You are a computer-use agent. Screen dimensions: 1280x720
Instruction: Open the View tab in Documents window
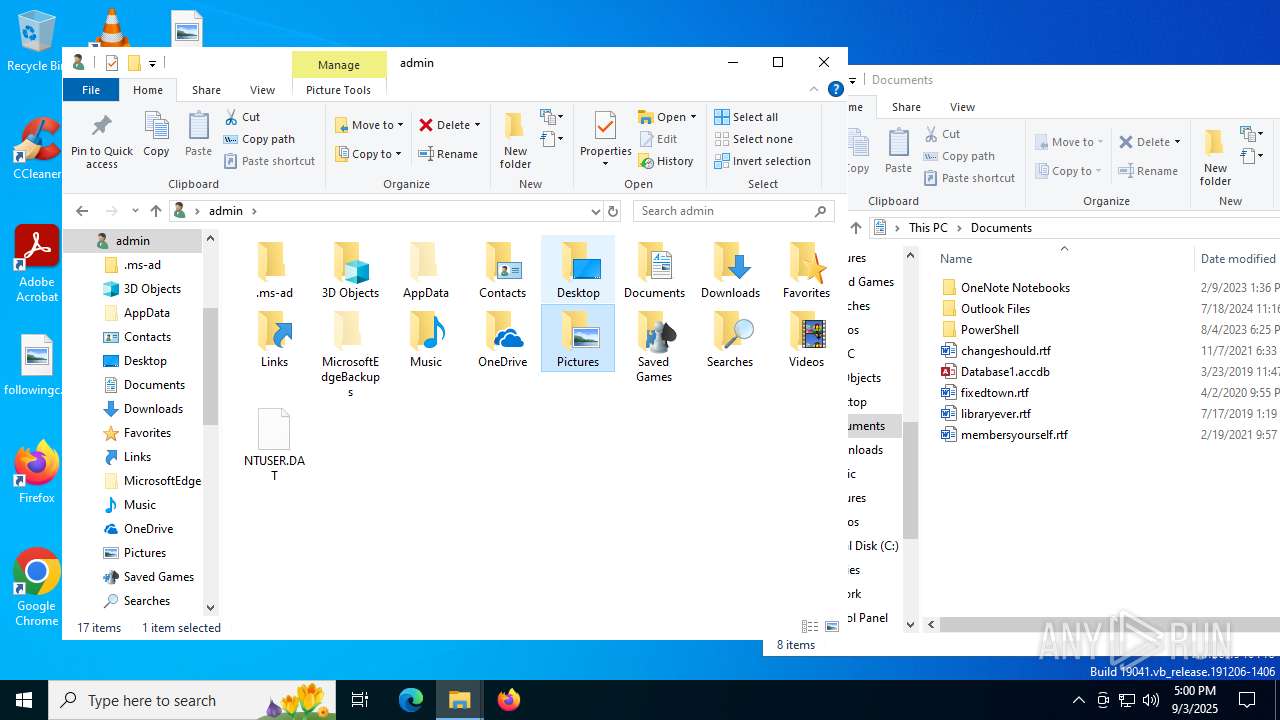tap(962, 107)
